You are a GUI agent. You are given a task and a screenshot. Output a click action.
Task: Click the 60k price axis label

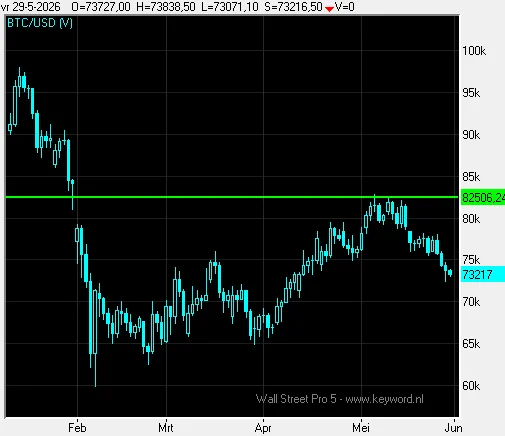coord(471,386)
